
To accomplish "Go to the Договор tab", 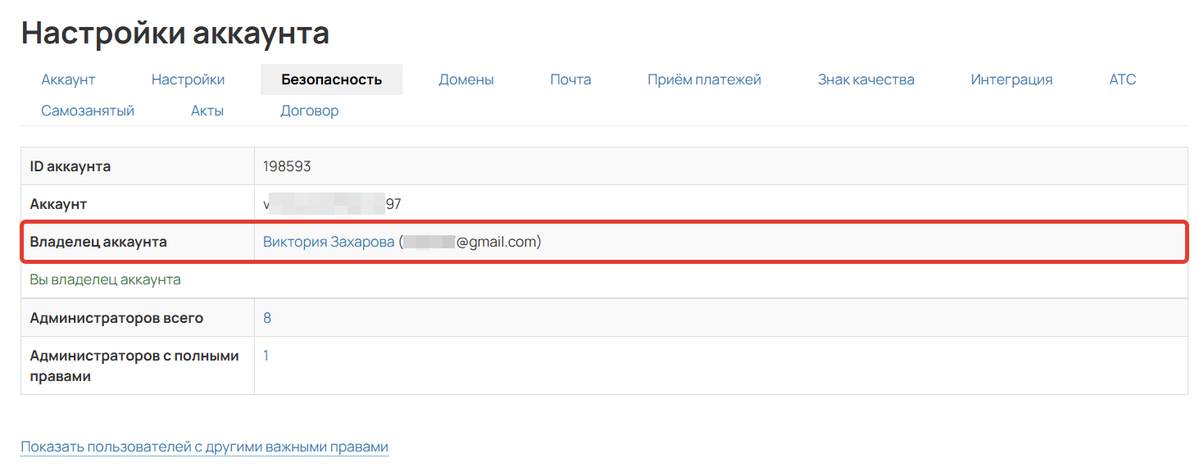I will click(x=309, y=111).
